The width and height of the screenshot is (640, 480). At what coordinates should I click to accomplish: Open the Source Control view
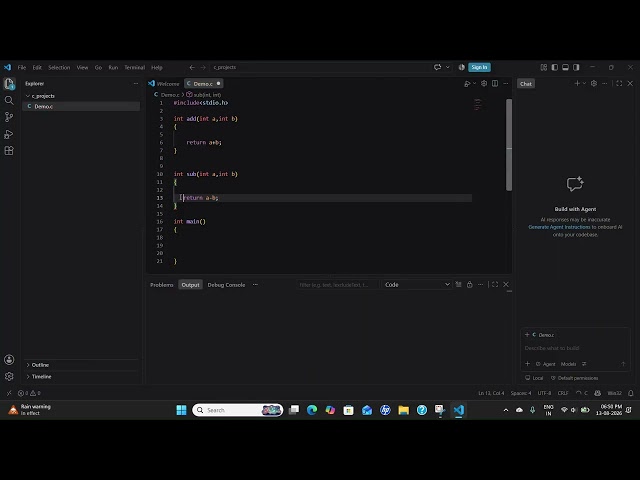pos(9,117)
